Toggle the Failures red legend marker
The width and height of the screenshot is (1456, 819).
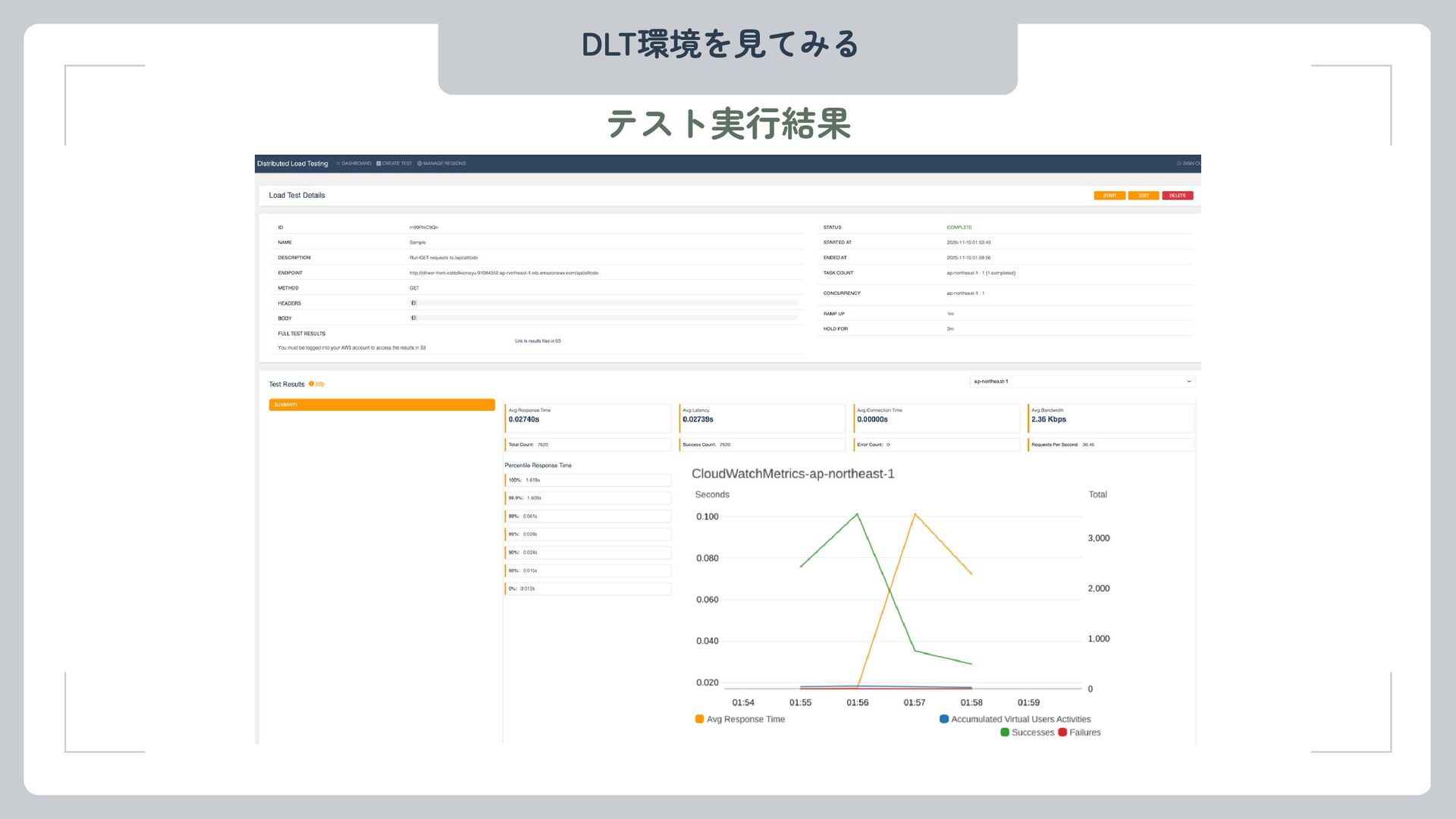click(x=1062, y=733)
